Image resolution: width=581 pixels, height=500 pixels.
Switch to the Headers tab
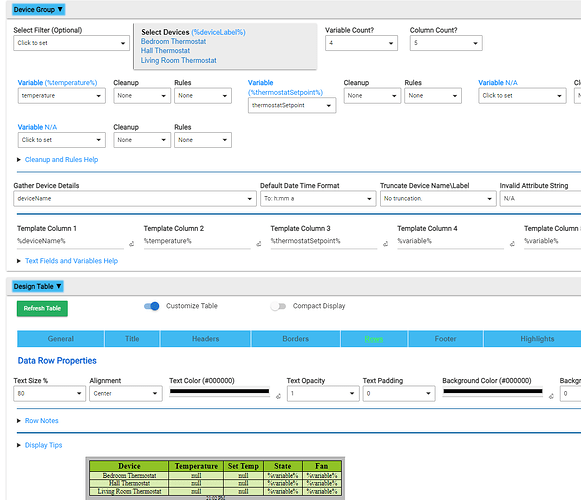click(206, 339)
